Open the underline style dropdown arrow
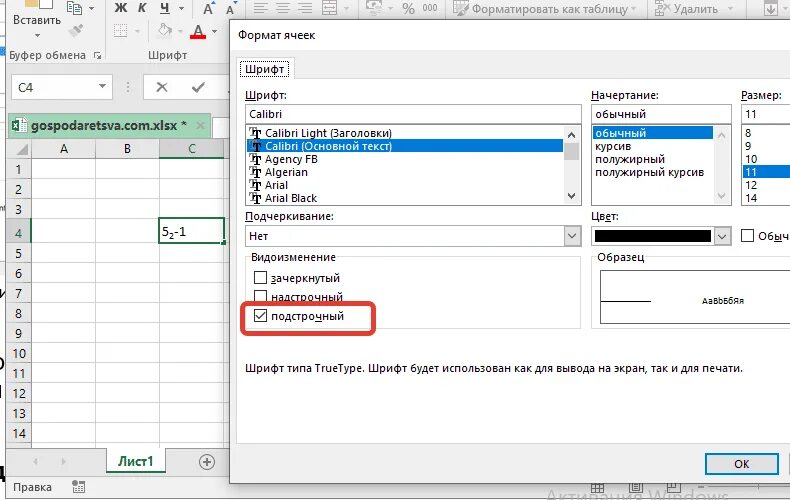 [x=181, y=9]
